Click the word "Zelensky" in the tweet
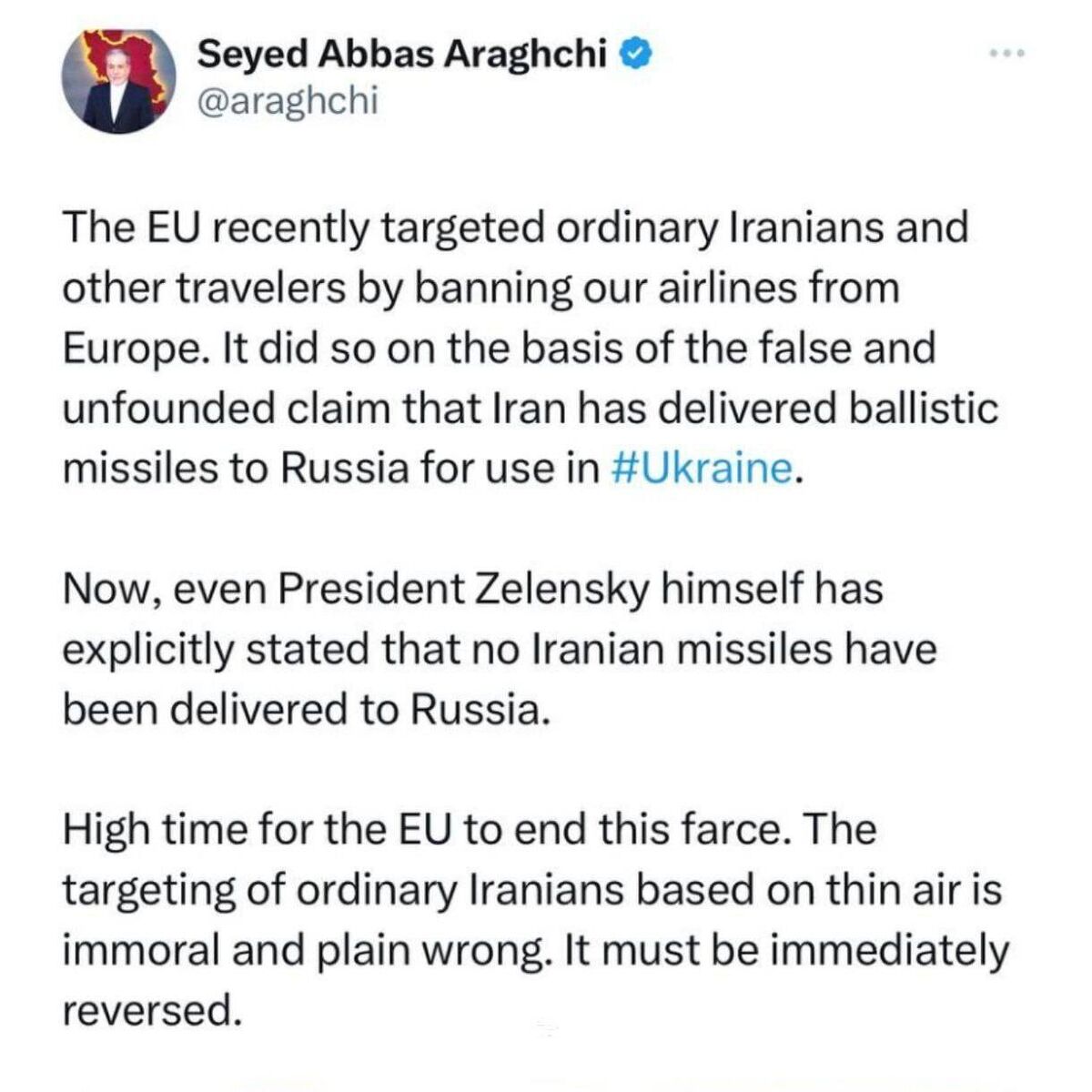This screenshot has height=1092, width=1092. pos(563,589)
